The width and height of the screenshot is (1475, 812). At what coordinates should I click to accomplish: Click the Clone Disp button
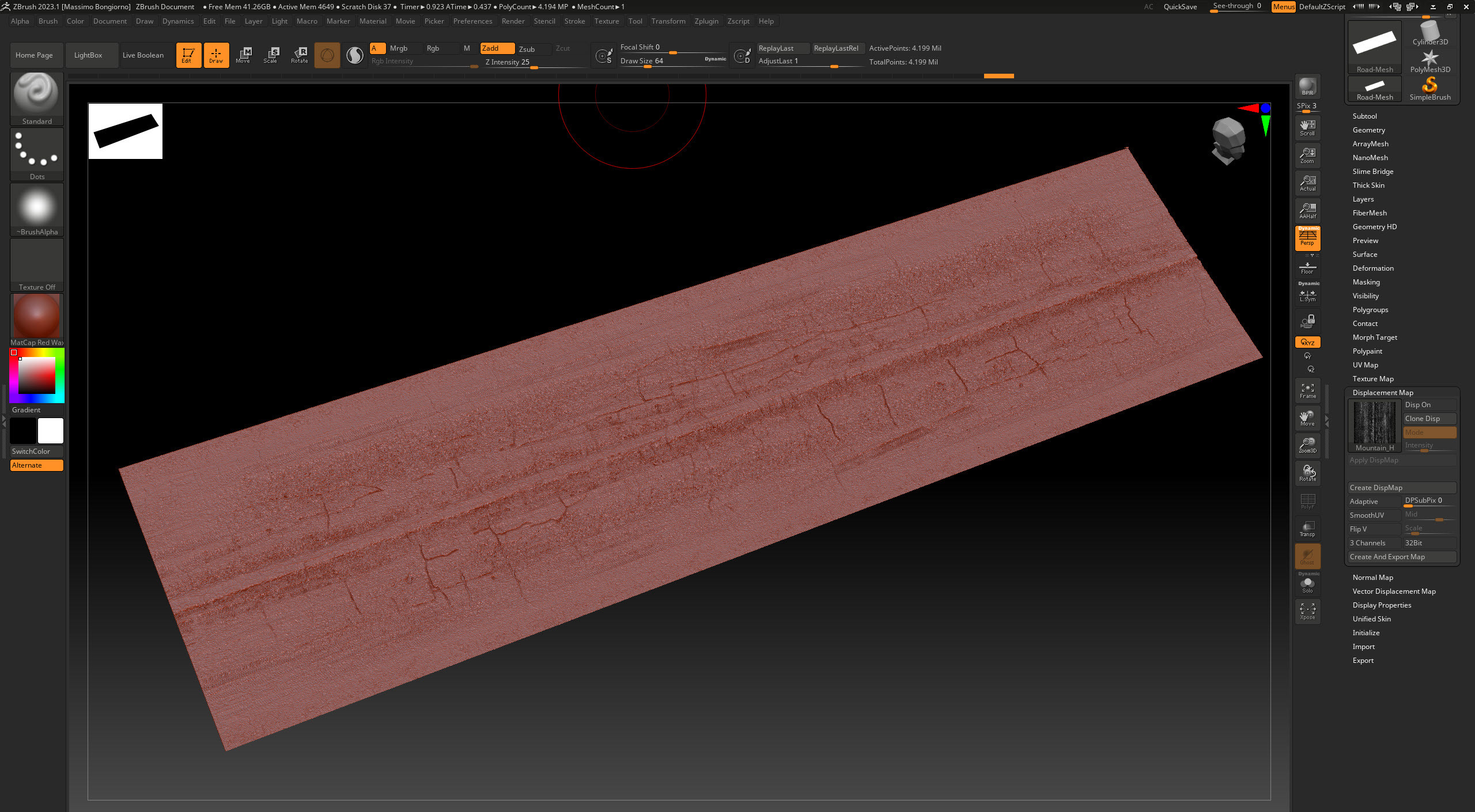tap(1429, 419)
